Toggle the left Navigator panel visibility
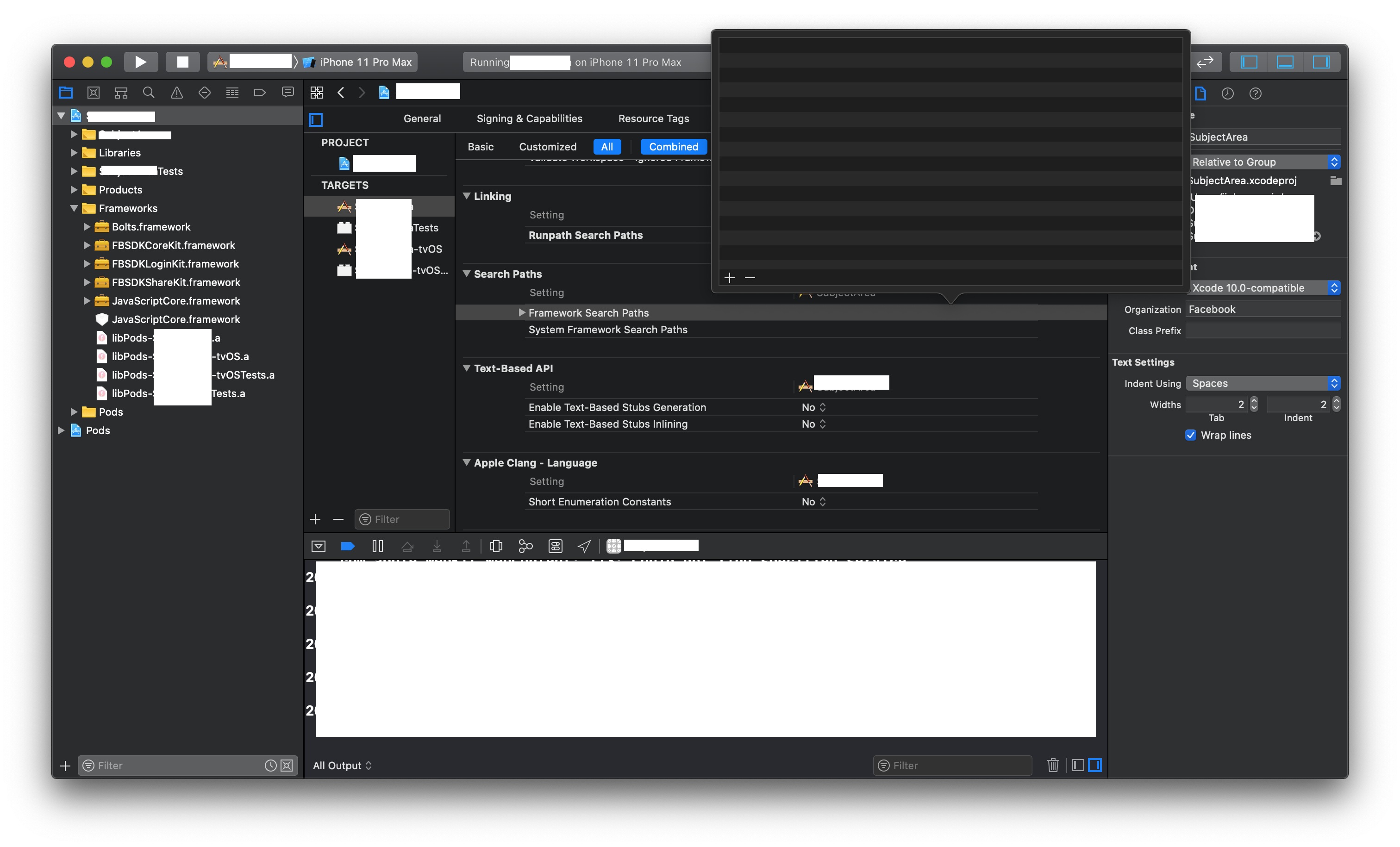Image resolution: width=1400 pixels, height=847 pixels. (1249, 62)
